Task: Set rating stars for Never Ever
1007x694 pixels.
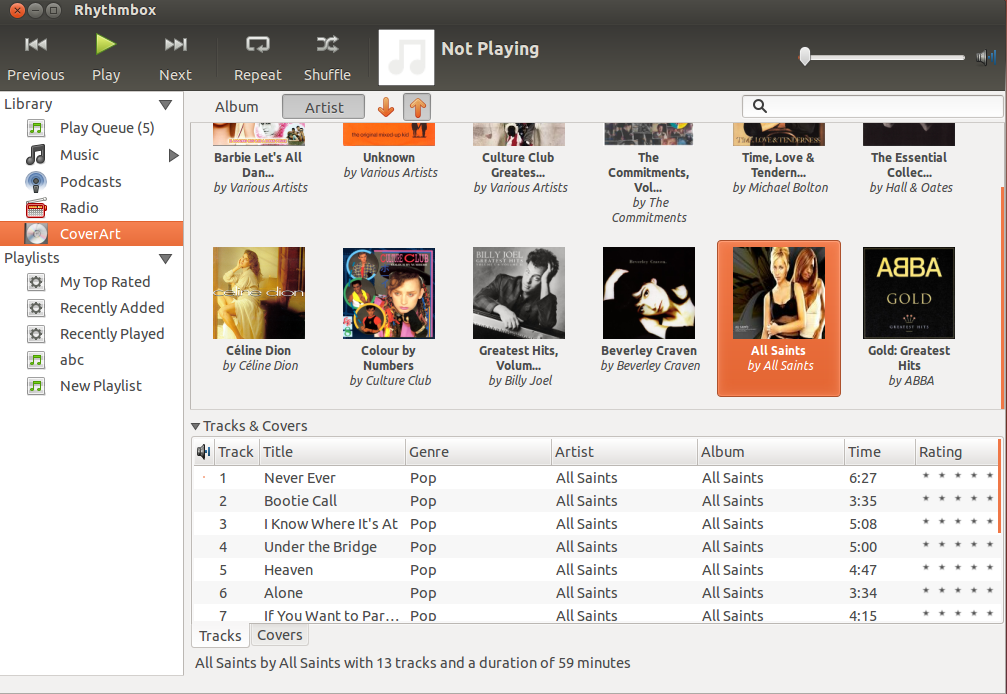Action: coord(958,476)
